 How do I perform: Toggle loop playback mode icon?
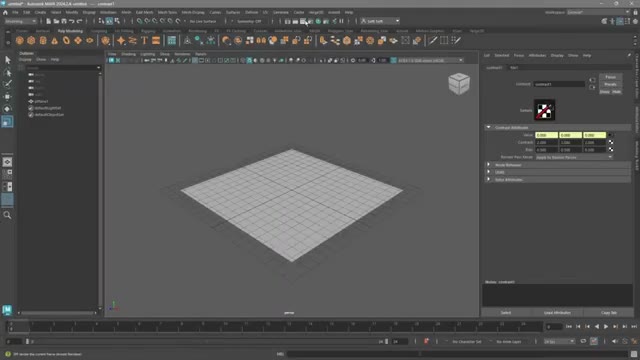583,341
